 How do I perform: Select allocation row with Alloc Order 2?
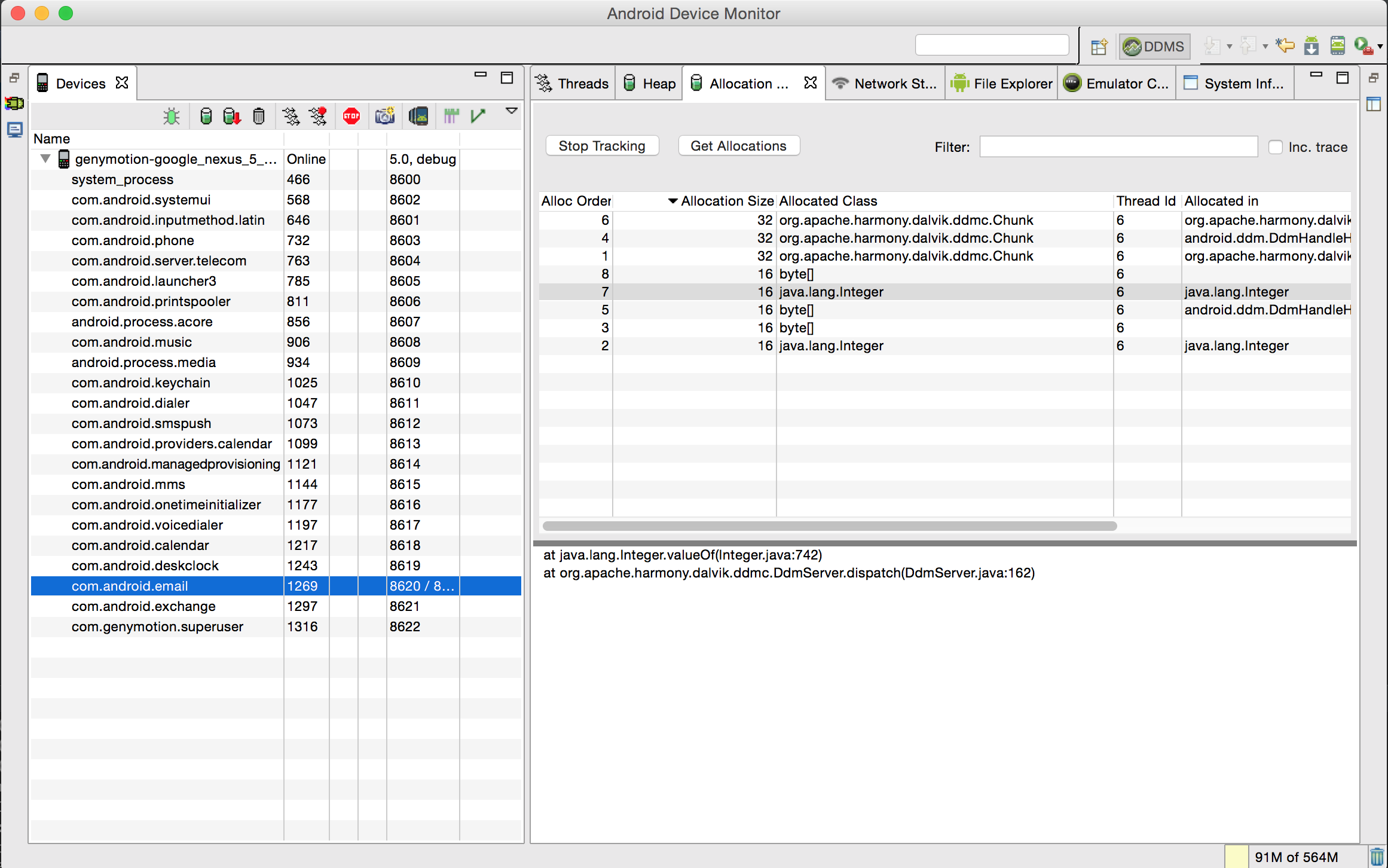pyautogui.click(x=944, y=346)
